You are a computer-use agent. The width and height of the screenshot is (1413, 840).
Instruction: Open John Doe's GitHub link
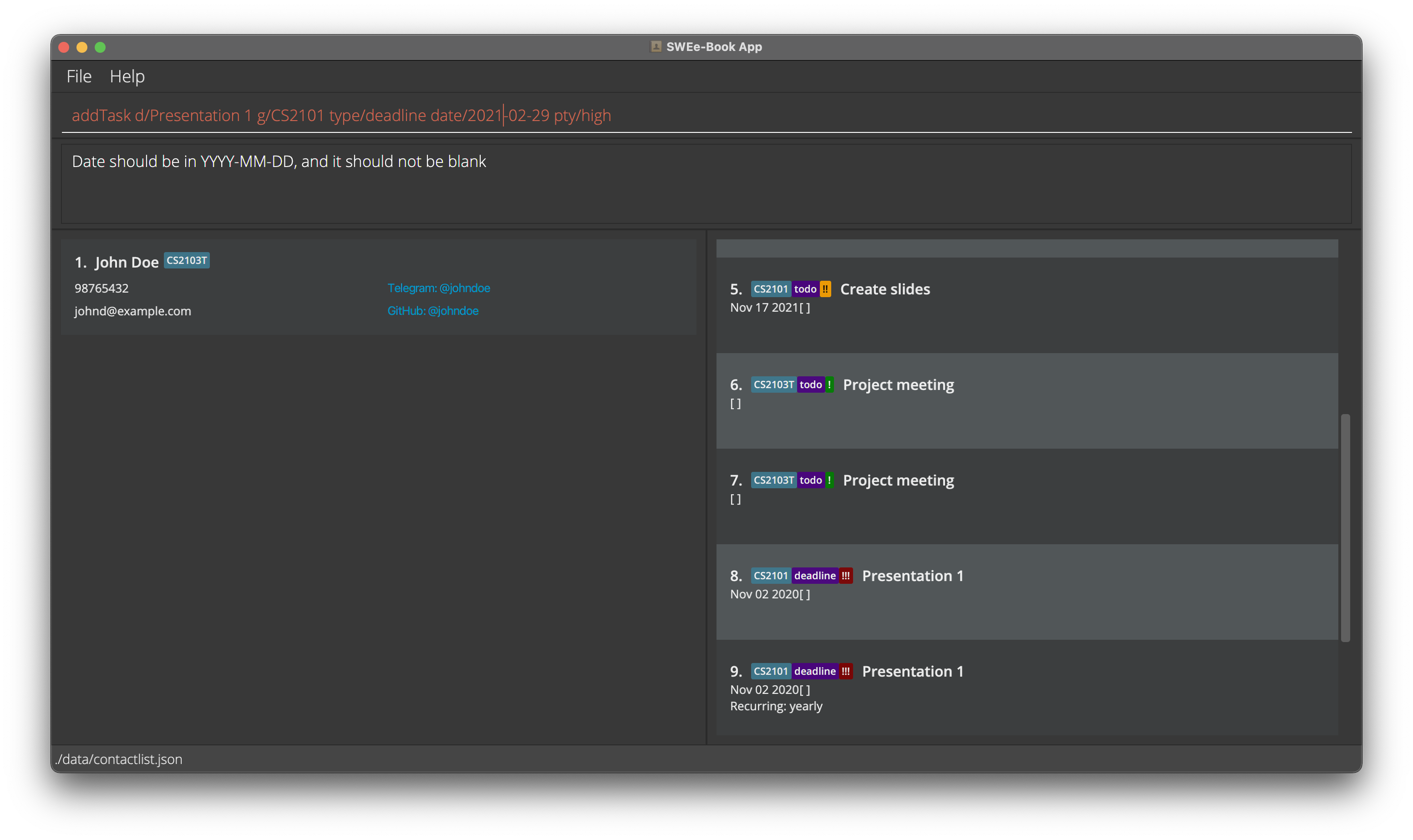tap(432, 311)
